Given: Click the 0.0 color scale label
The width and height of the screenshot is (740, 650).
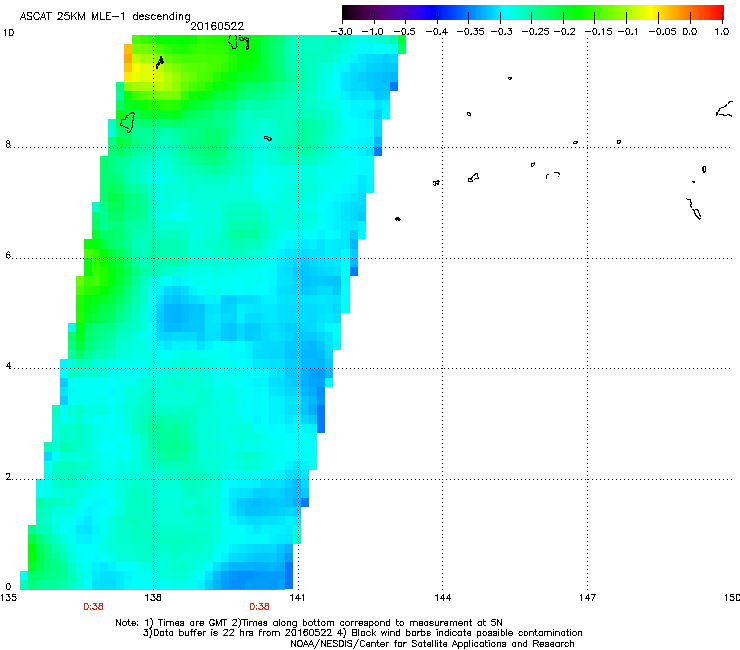Looking at the screenshot, I should pyautogui.click(x=690, y=32).
